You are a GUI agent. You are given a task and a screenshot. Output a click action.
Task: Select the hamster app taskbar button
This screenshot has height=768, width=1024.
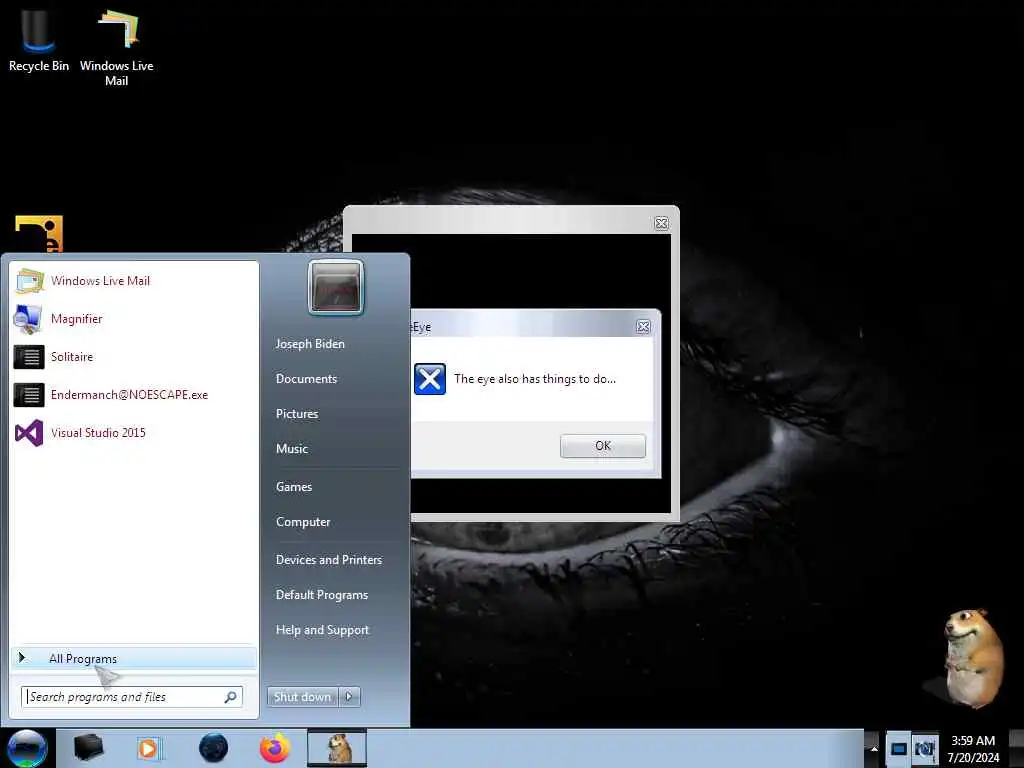click(337, 748)
